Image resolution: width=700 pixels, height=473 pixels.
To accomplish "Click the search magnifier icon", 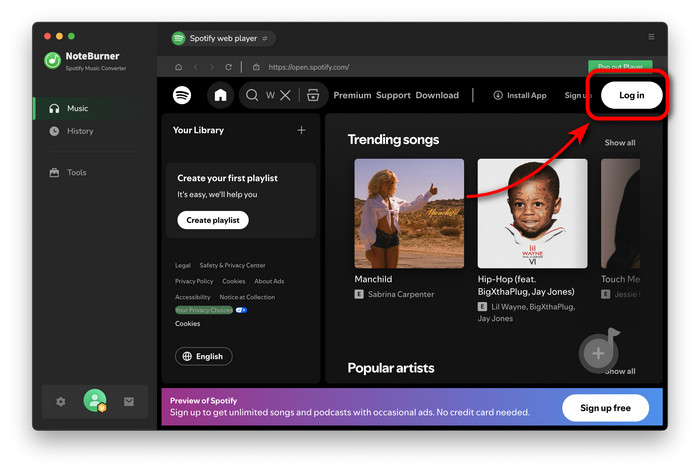I will tap(252, 95).
